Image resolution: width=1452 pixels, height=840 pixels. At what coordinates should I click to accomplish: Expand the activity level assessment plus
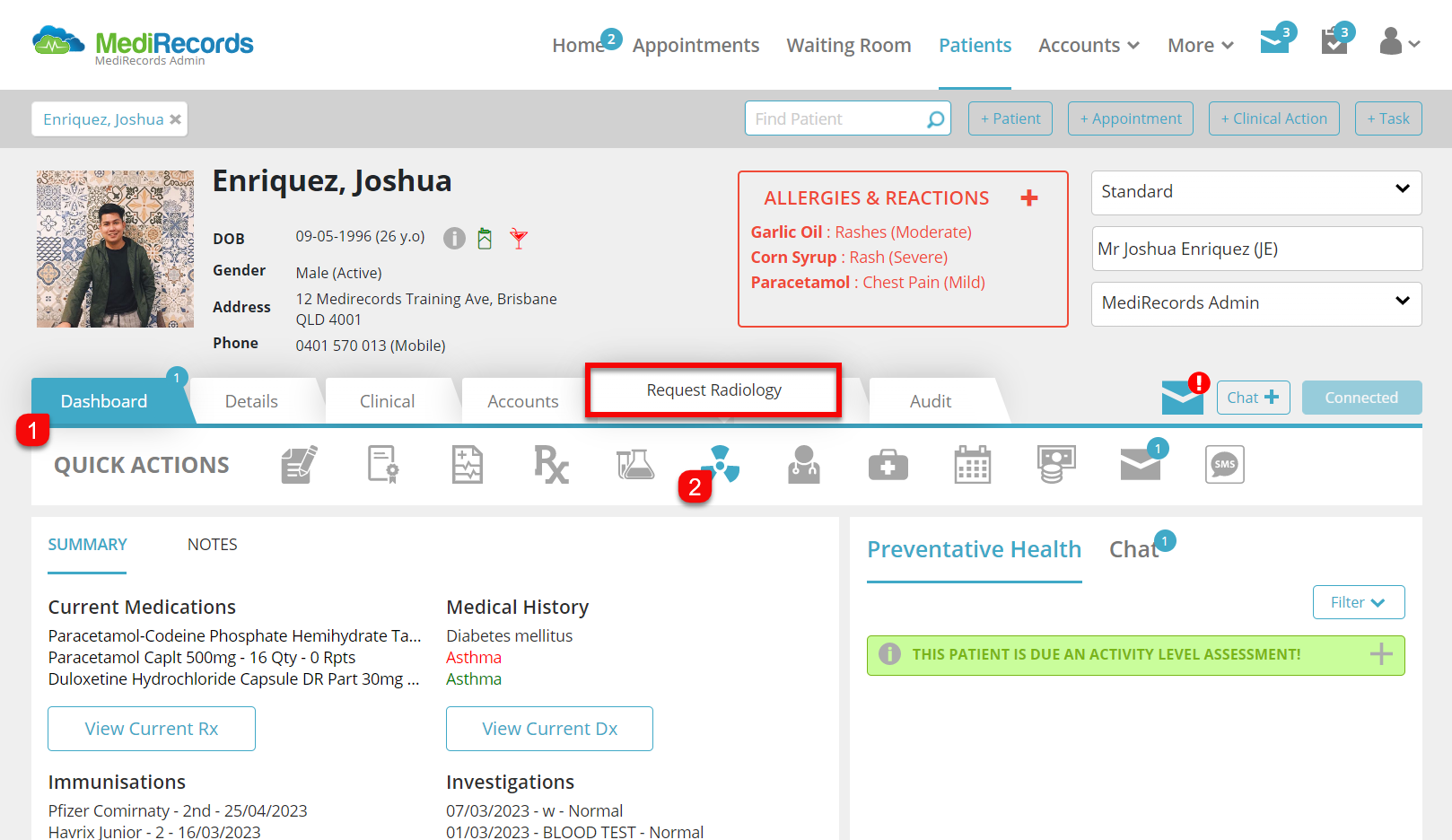point(1381,654)
